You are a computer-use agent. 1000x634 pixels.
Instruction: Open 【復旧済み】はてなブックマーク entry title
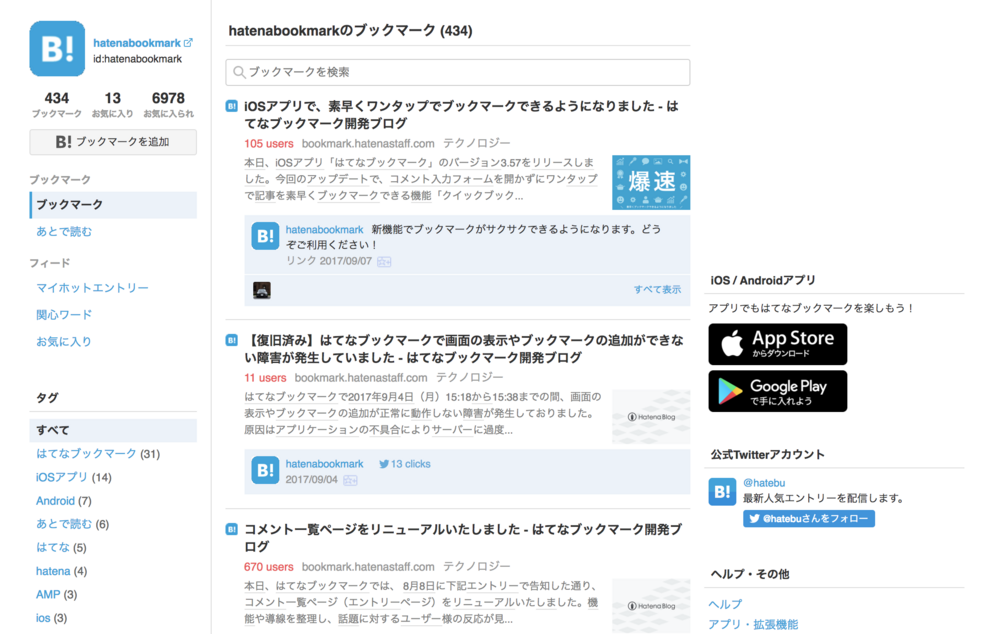(x=464, y=349)
